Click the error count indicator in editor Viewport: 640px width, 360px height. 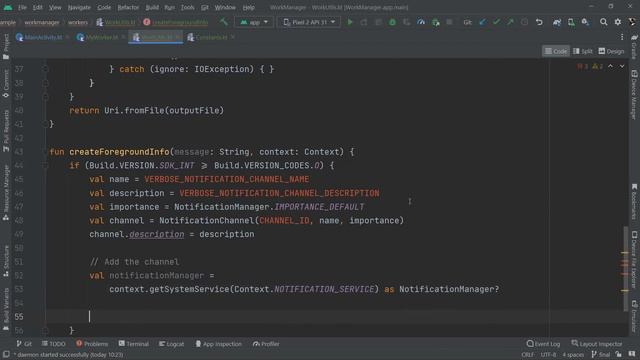tap(582, 66)
